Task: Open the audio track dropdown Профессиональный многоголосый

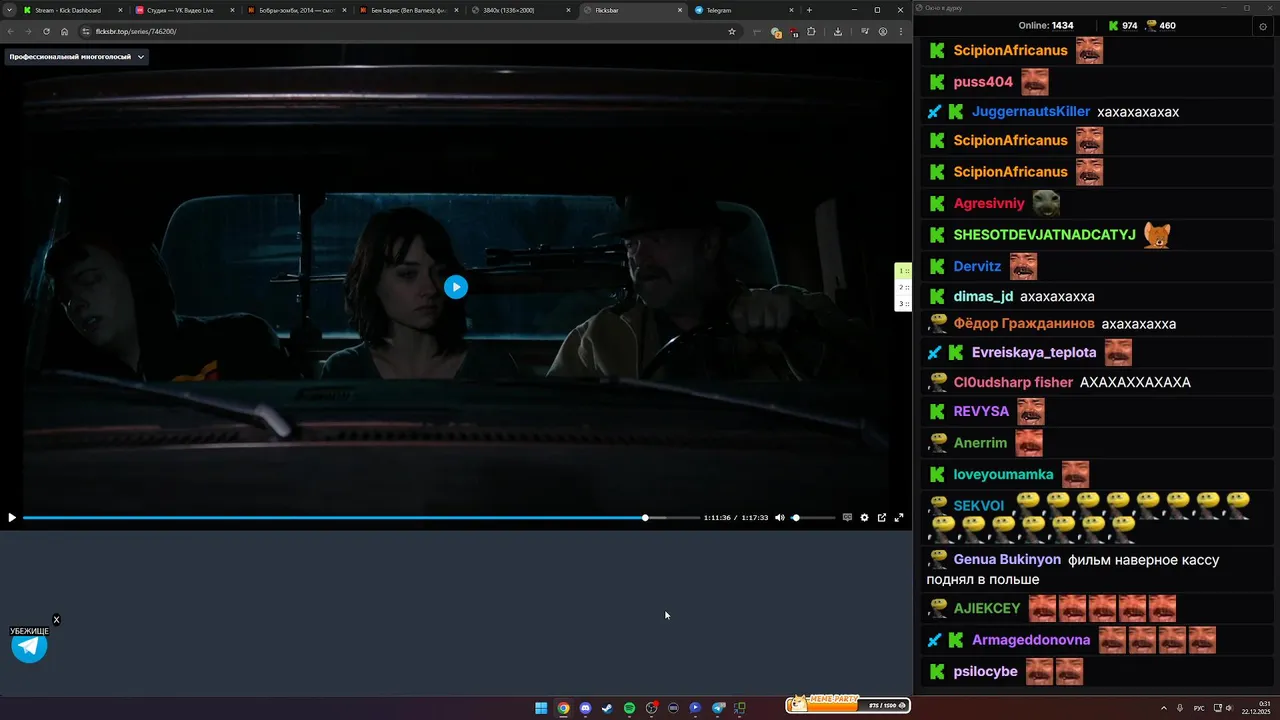Action: pos(77,57)
